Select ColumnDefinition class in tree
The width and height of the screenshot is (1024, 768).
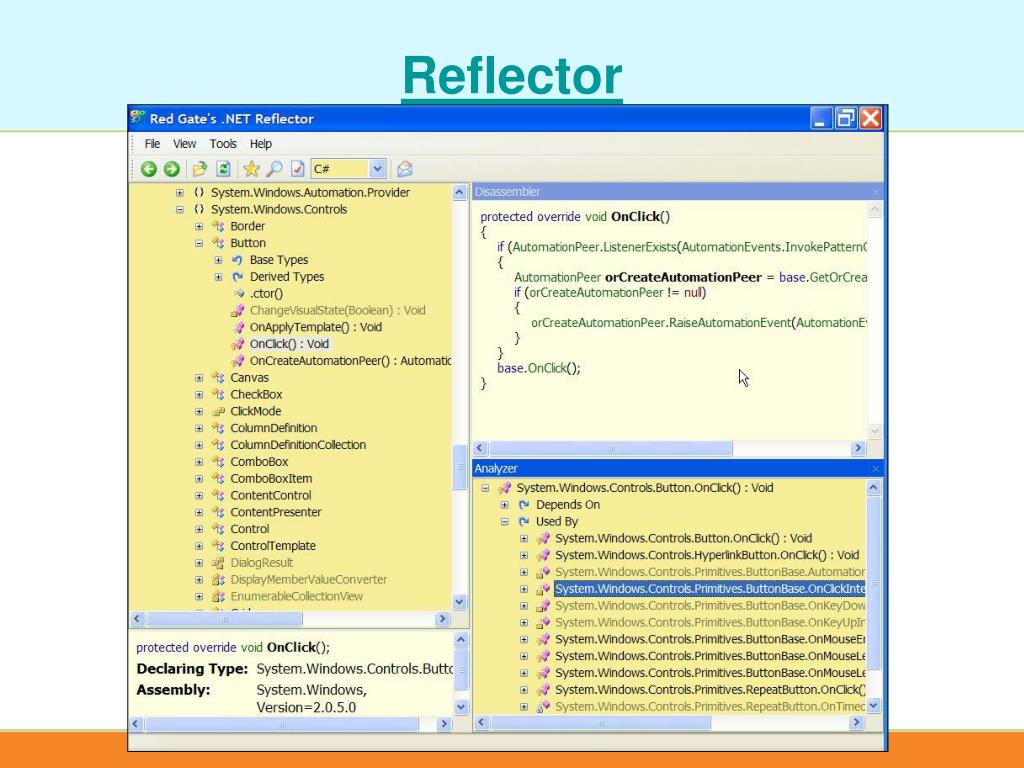274,428
